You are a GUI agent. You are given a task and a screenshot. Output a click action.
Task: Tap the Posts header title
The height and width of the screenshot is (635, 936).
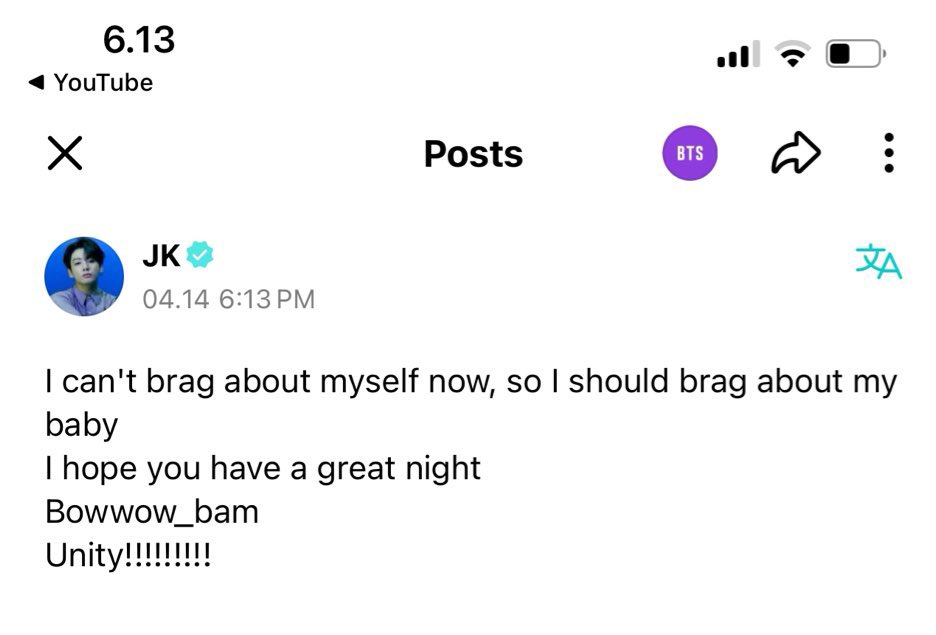(473, 153)
